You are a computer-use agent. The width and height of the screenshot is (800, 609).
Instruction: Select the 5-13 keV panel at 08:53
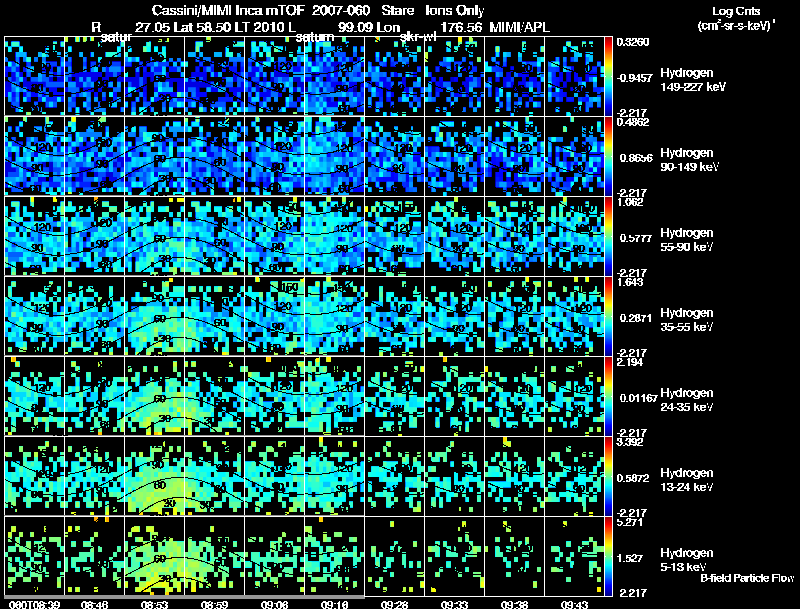155,556
